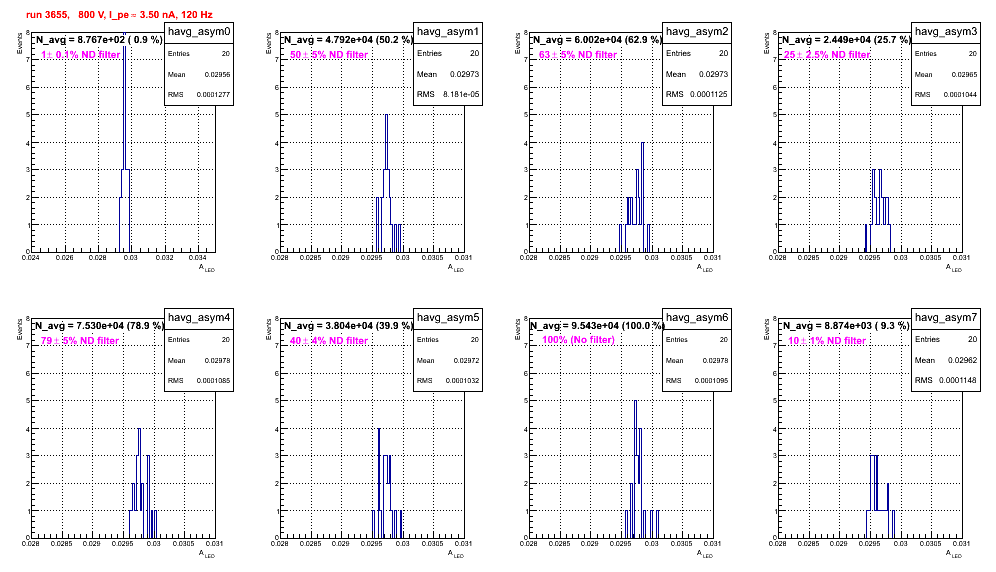Click the N_avg = 3.804e+04 label
Screen dimensions: 996x572
[x=348, y=325]
